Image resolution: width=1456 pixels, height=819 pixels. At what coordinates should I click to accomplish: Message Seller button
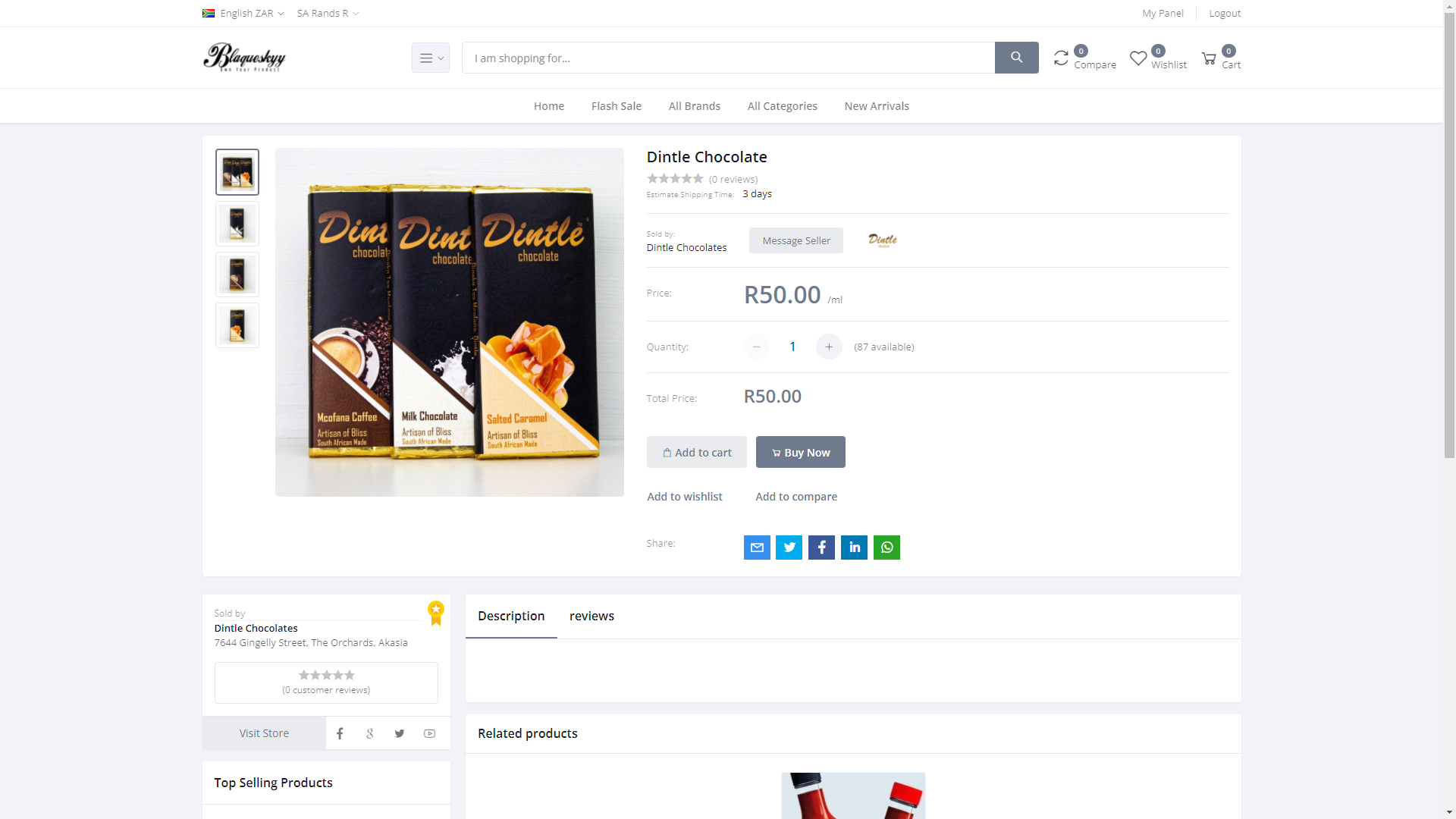[x=796, y=240]
